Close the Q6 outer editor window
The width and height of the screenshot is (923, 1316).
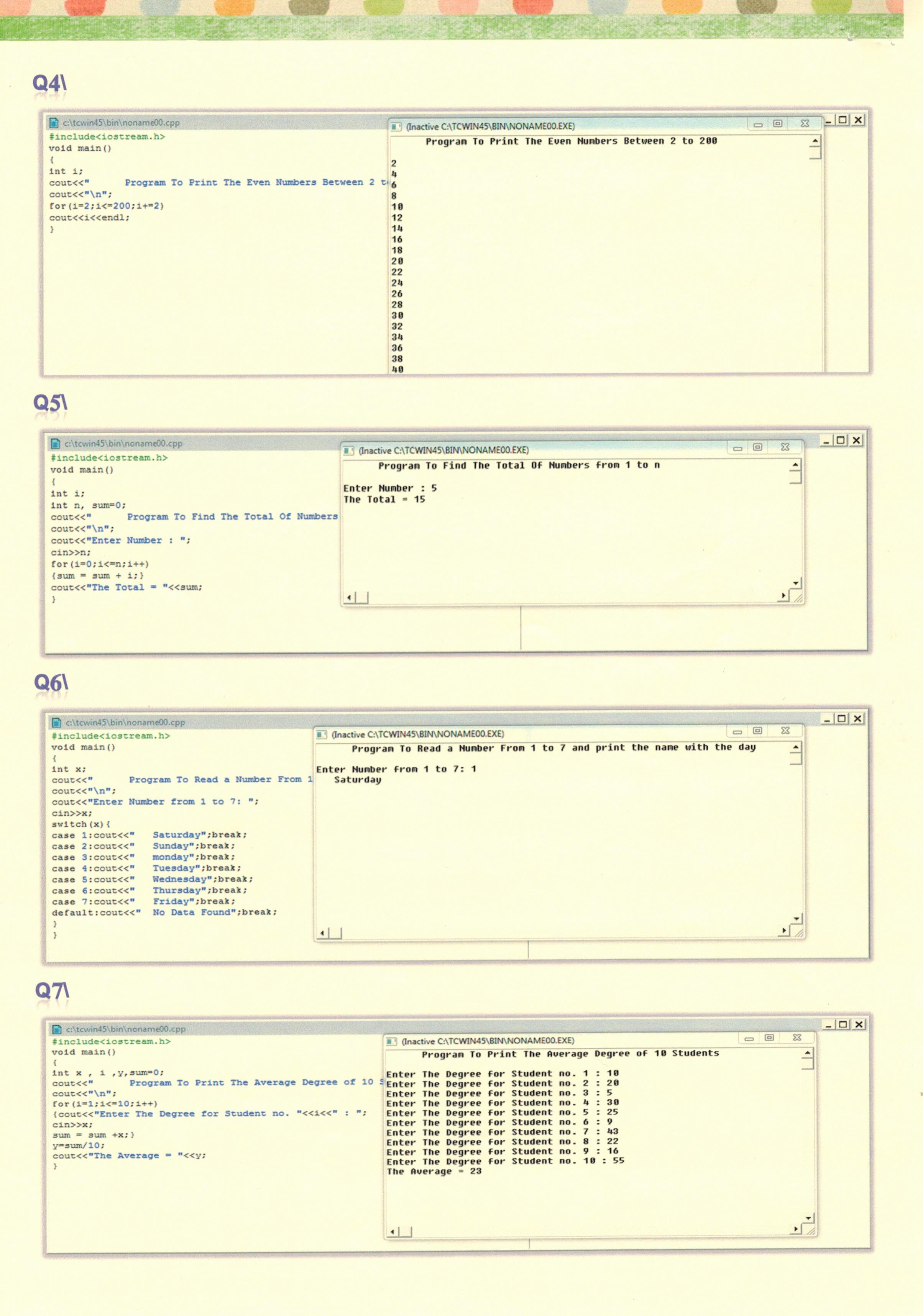[x=857, y=719]
